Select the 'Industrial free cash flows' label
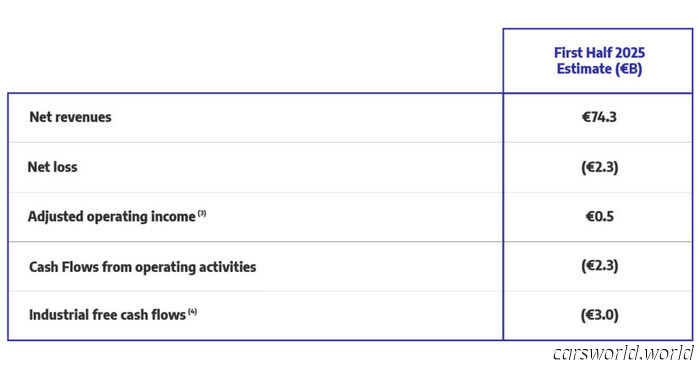 coord(107,315)
